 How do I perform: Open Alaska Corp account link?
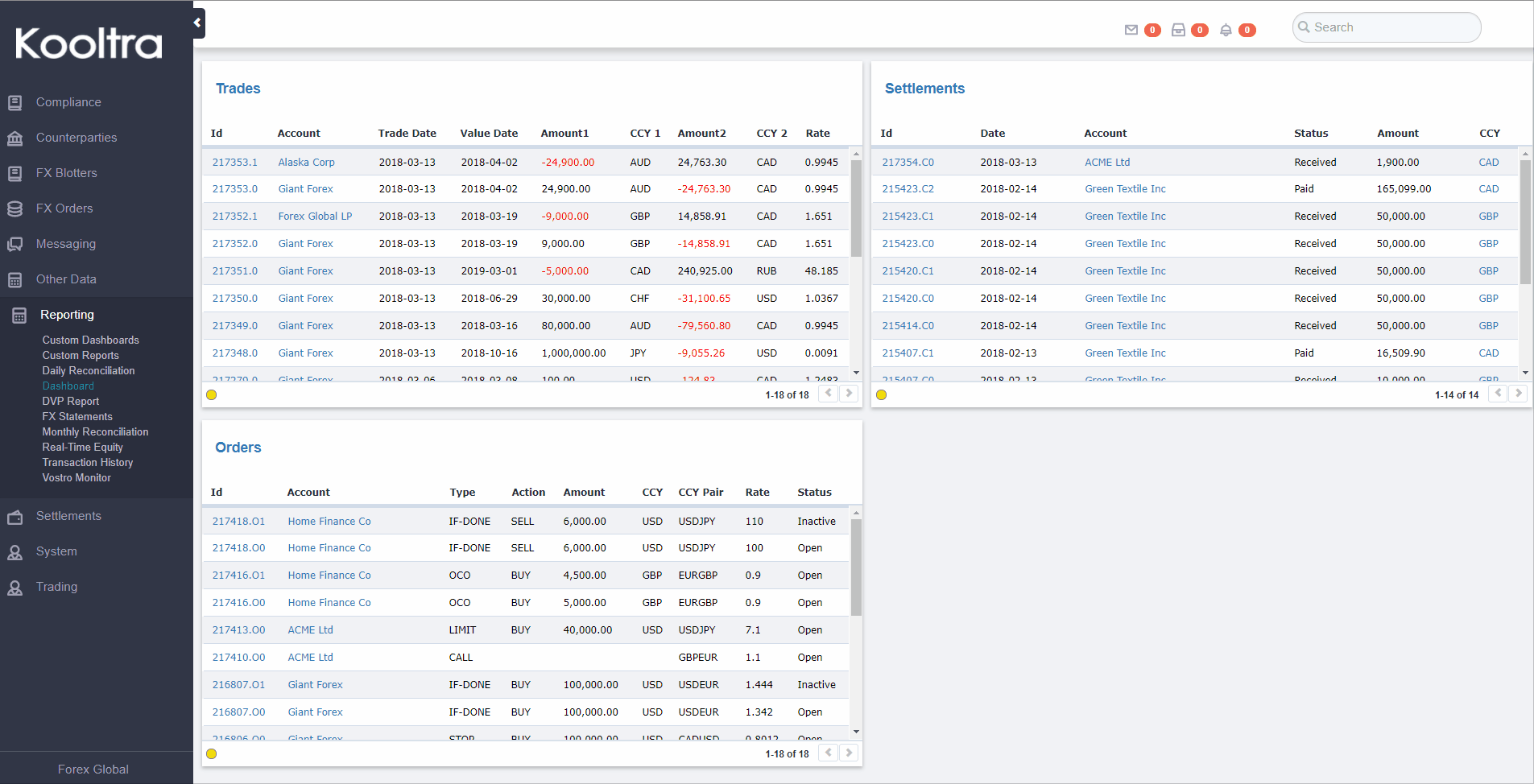[x=306, y=162]
